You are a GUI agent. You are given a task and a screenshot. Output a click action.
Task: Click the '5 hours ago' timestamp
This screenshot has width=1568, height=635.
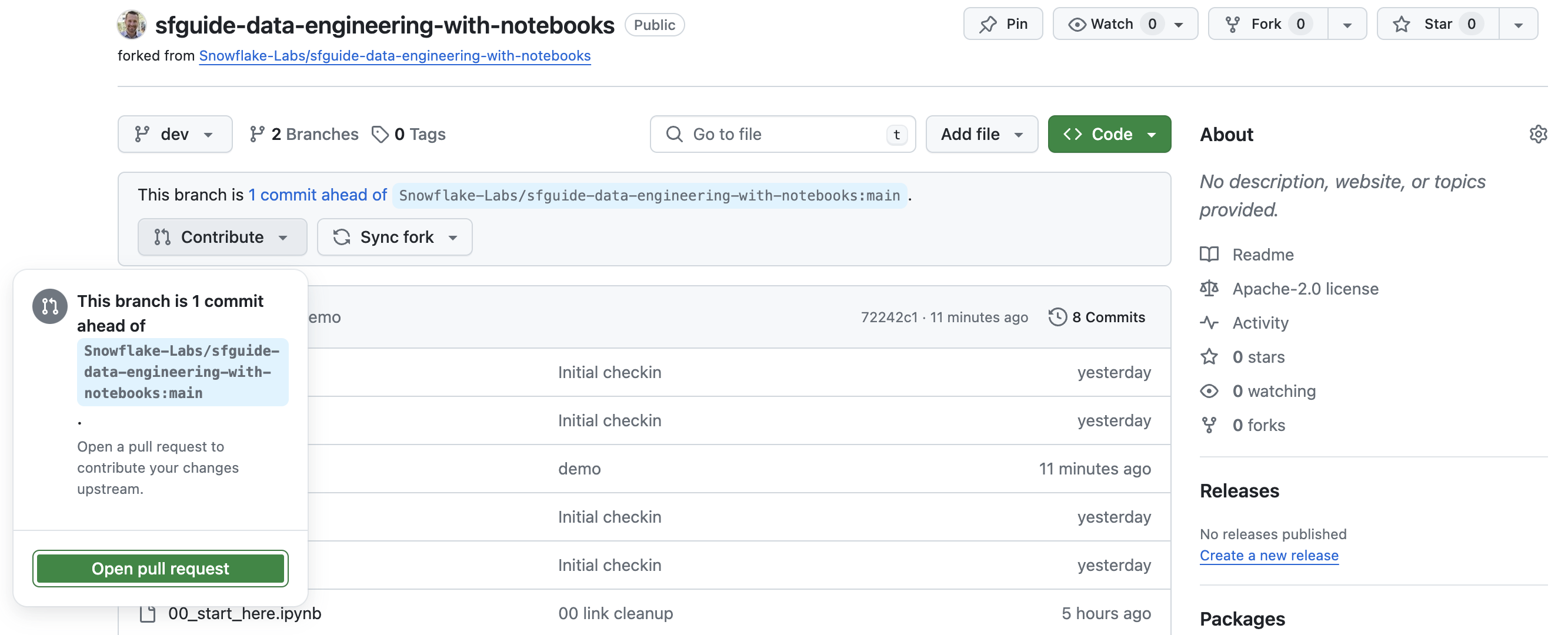(x=1106, y=613)
